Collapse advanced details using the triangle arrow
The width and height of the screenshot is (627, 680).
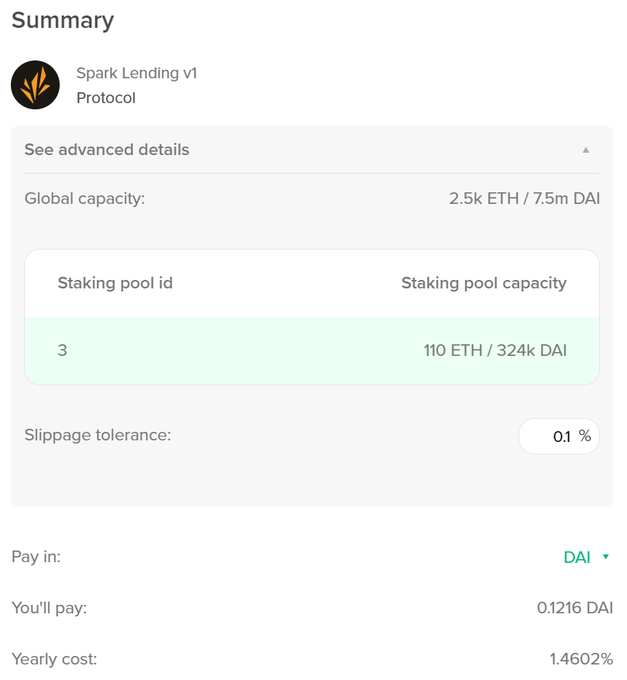point(586,150)
